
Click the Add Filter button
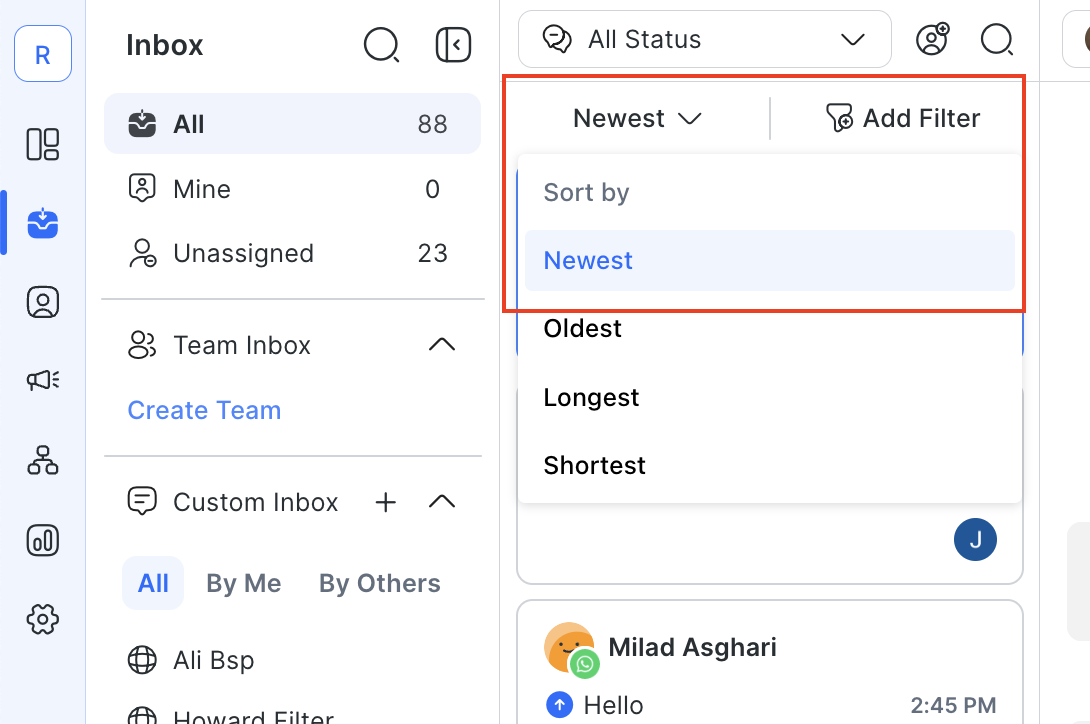(x=902, y=118)
